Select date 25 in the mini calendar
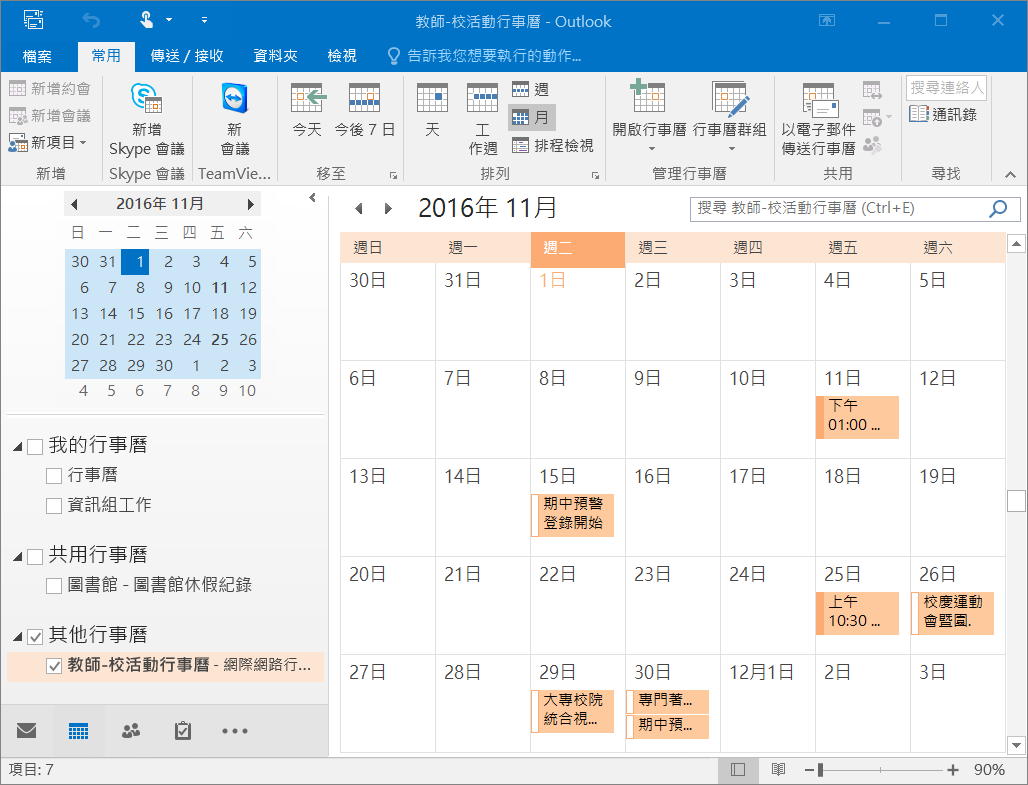This screenshot has width=1028, height=785. coord(220,340)
